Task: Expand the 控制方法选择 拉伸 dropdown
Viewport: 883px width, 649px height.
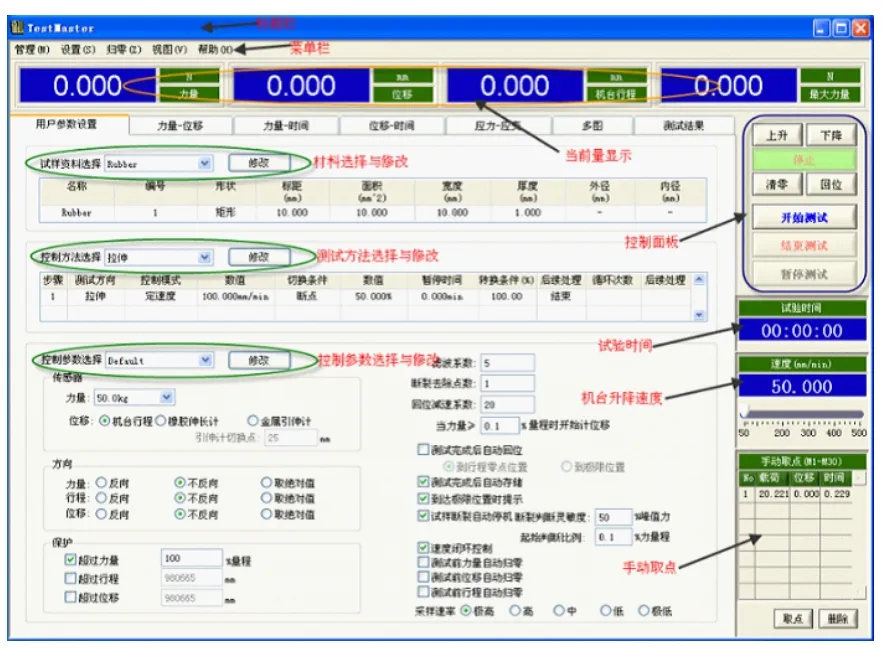Action: tap(205, 257)
